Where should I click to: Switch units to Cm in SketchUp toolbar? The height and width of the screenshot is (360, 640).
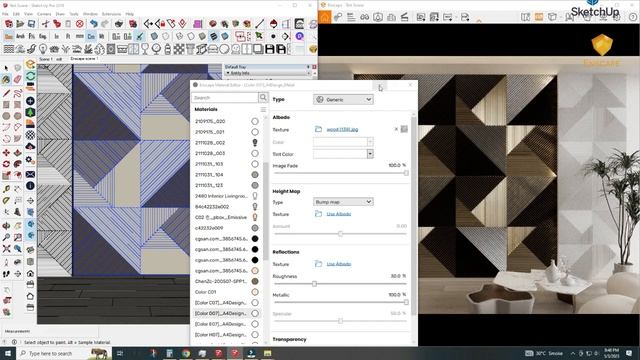pos(91,36)
